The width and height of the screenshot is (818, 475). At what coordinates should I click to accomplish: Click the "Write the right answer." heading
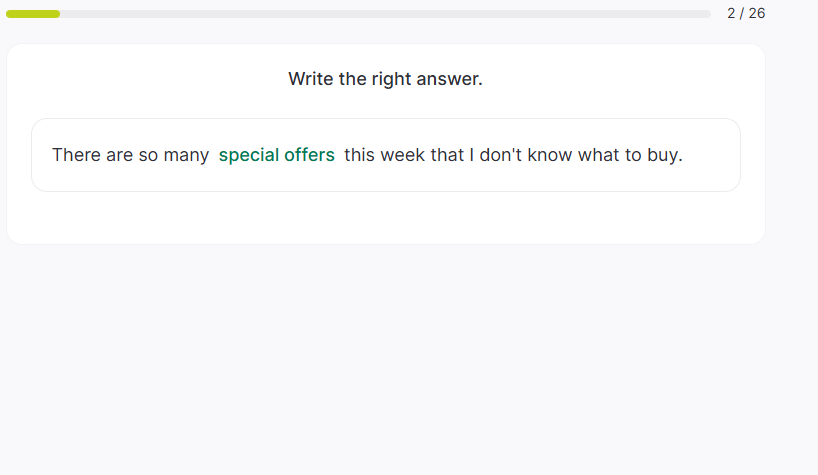tap(385, 79)
